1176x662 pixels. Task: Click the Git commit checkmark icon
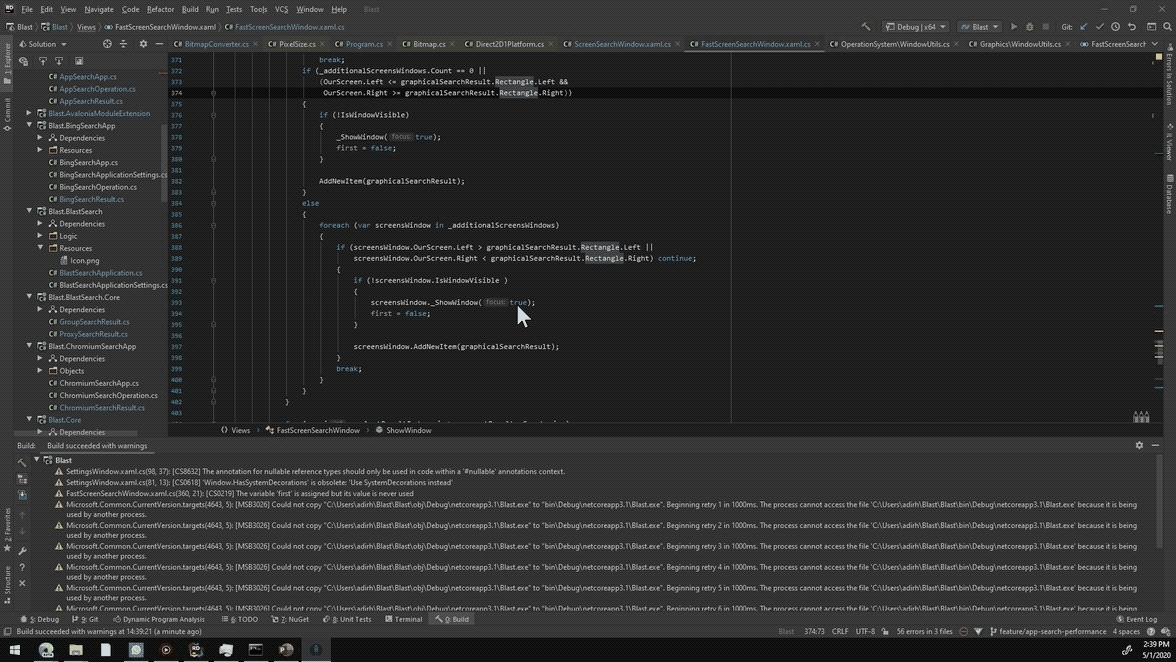coord(1100,27)
